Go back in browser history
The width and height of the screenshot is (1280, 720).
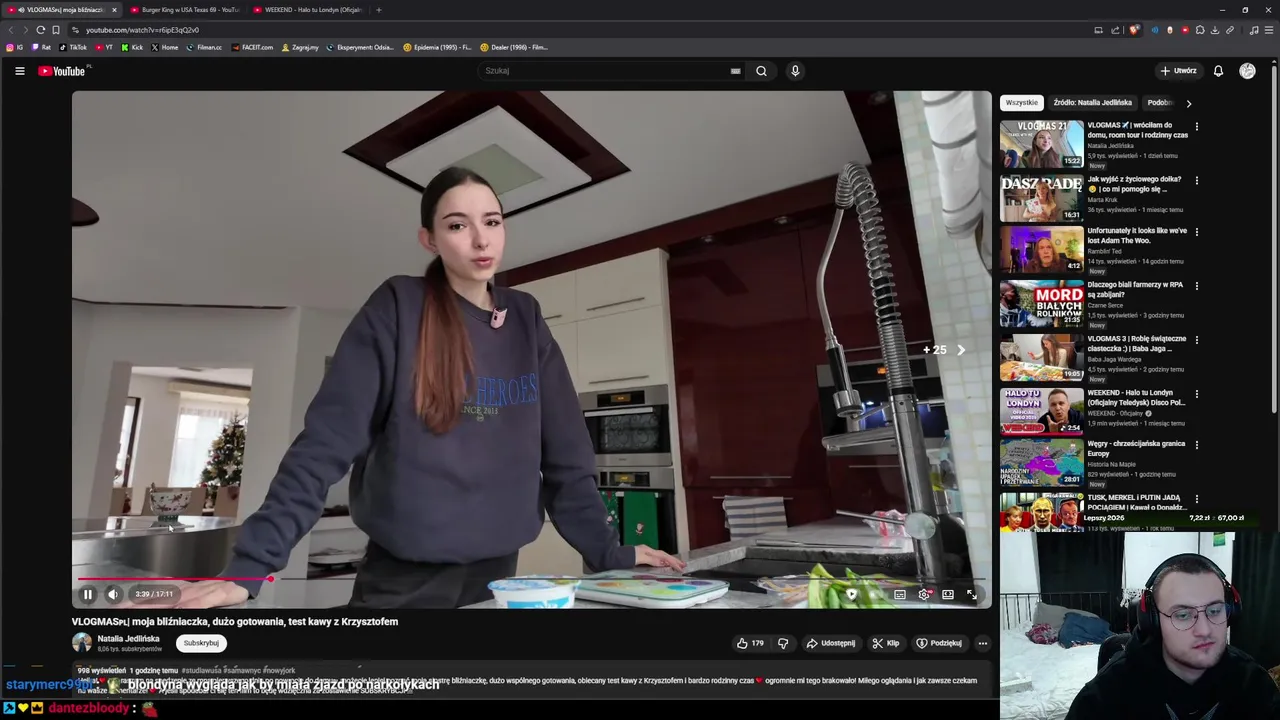(11, 30)
